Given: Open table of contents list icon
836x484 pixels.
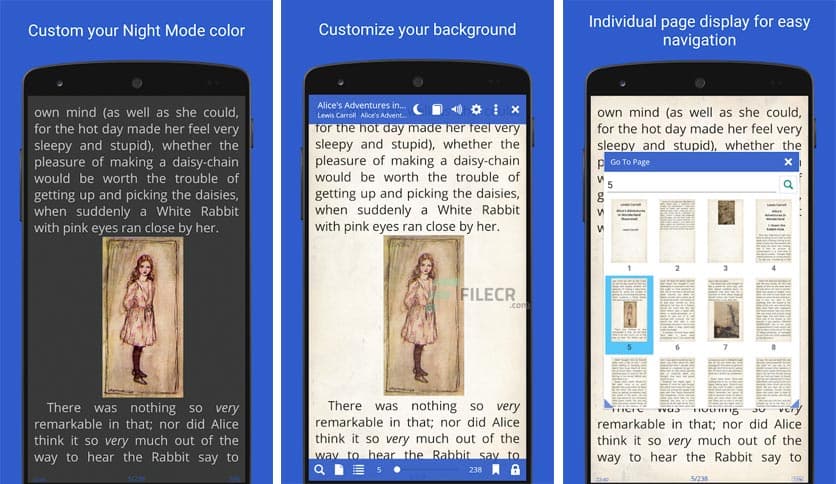Looking at the screenshot, I should tap(358, 469).
